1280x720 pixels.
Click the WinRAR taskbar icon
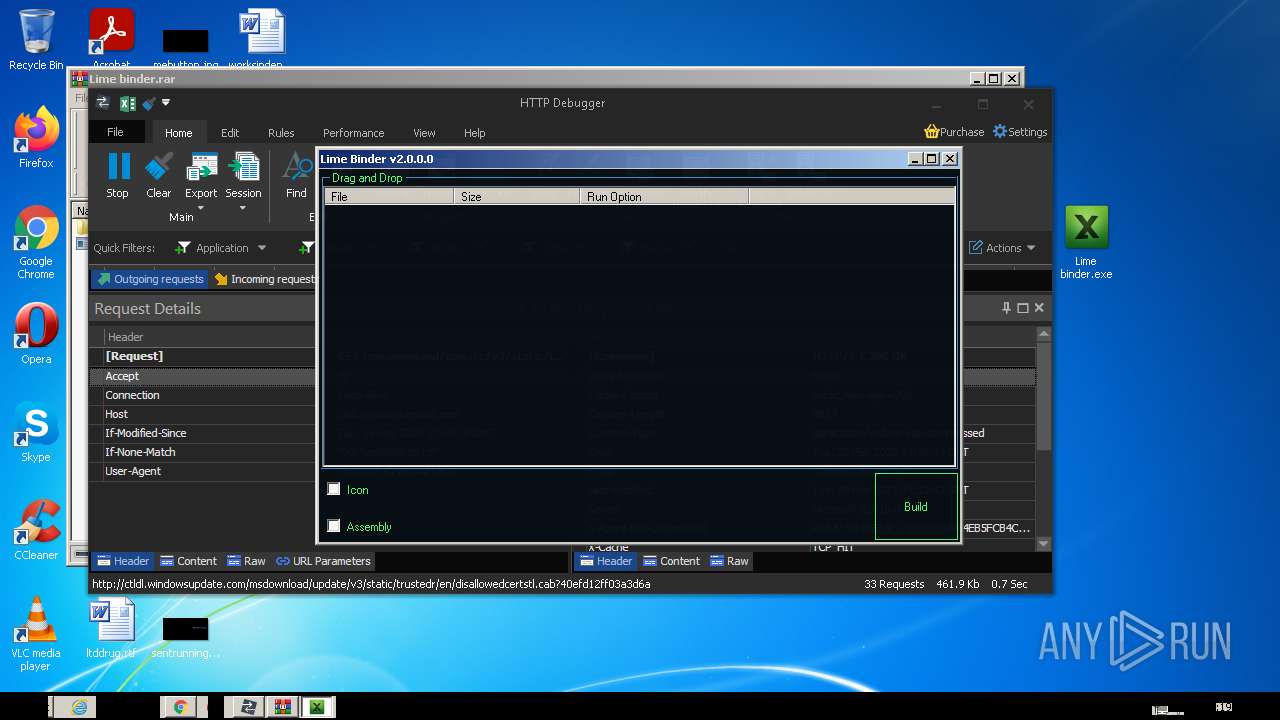282,707
